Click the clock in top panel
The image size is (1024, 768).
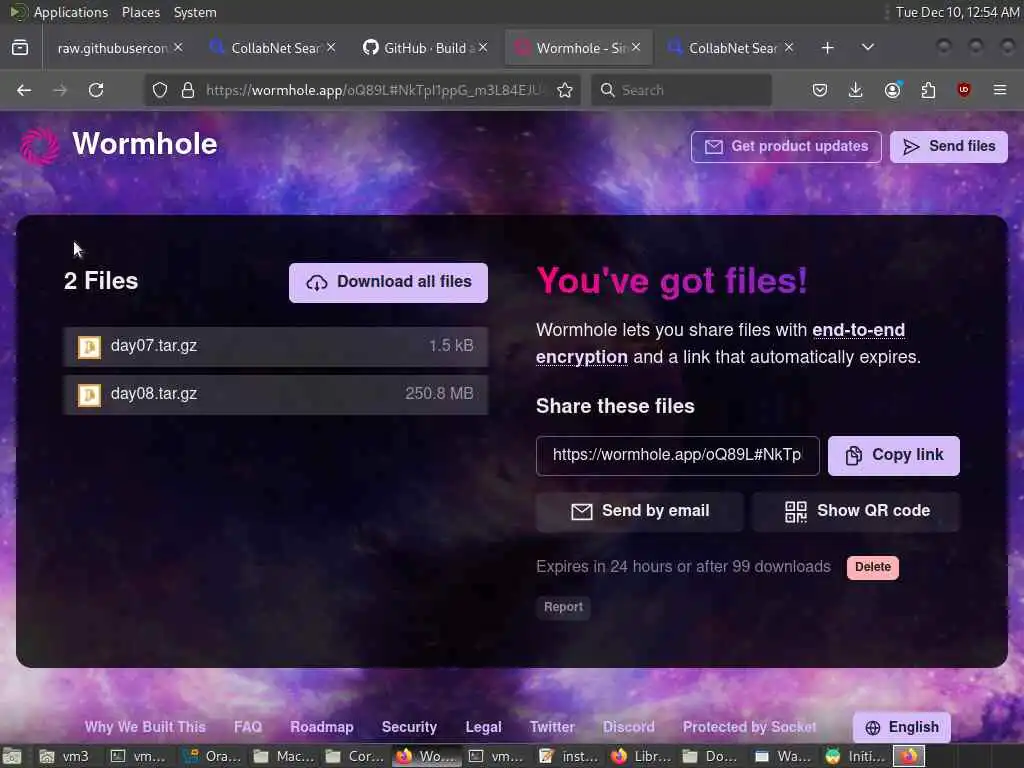(957, 12)
